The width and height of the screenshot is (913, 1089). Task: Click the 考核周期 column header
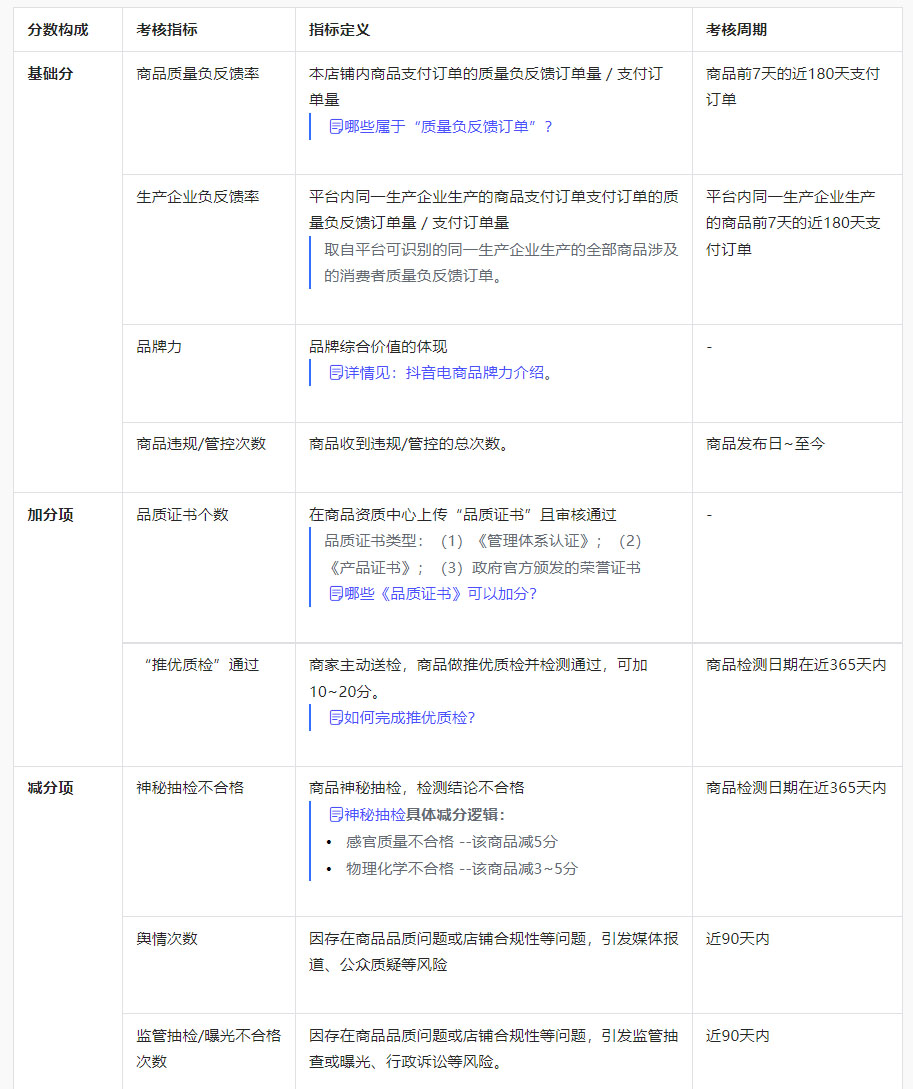pyautogui.click(x=736, y=30)
